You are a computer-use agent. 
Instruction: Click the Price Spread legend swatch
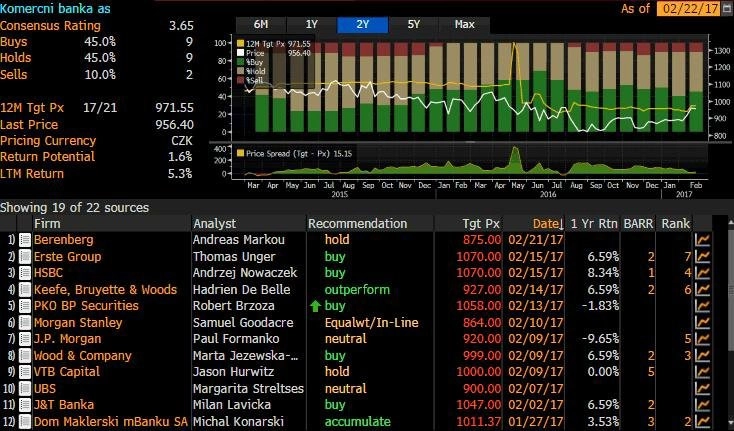(x=241, y=153)
